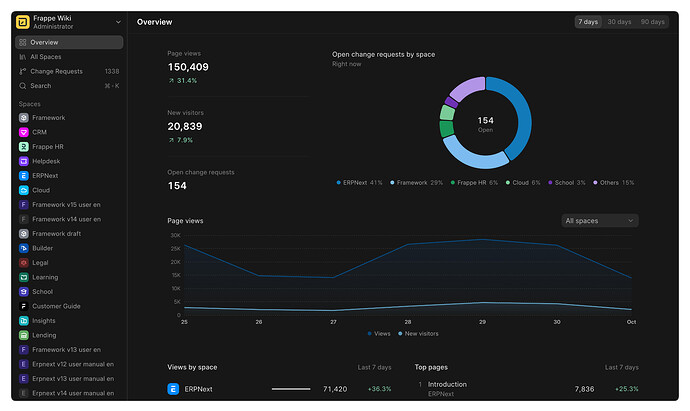The image size is (690, 411).
Task: Click the 7,836 Introduction views value
Action: (584, 389)
